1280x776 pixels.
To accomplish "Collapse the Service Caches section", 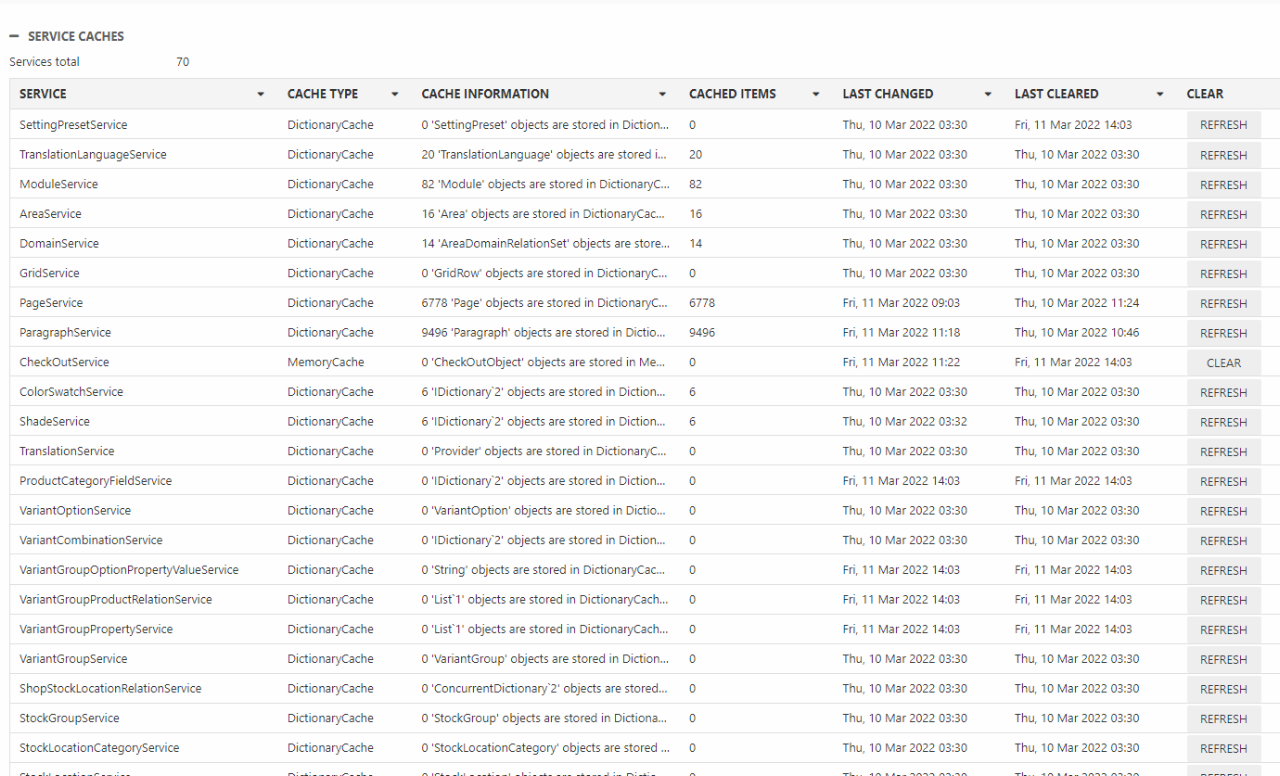I will [13, 36].
